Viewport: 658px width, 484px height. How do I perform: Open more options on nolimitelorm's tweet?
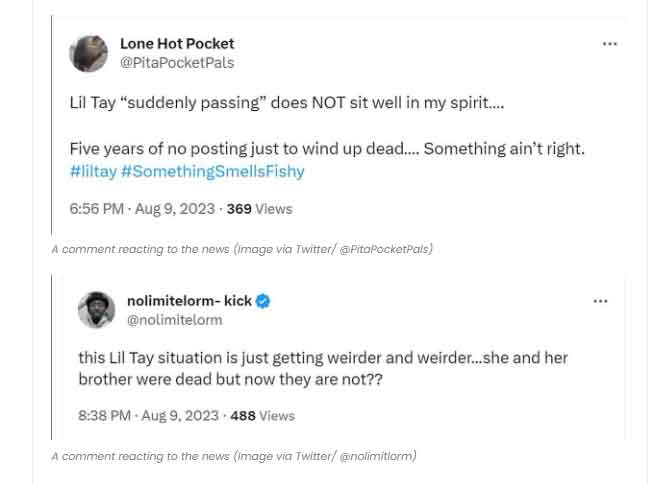(x=600, y=301)
